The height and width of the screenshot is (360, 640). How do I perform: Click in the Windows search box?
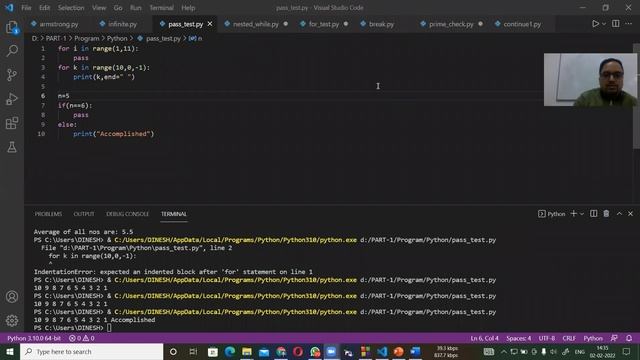tap(91, 351)
